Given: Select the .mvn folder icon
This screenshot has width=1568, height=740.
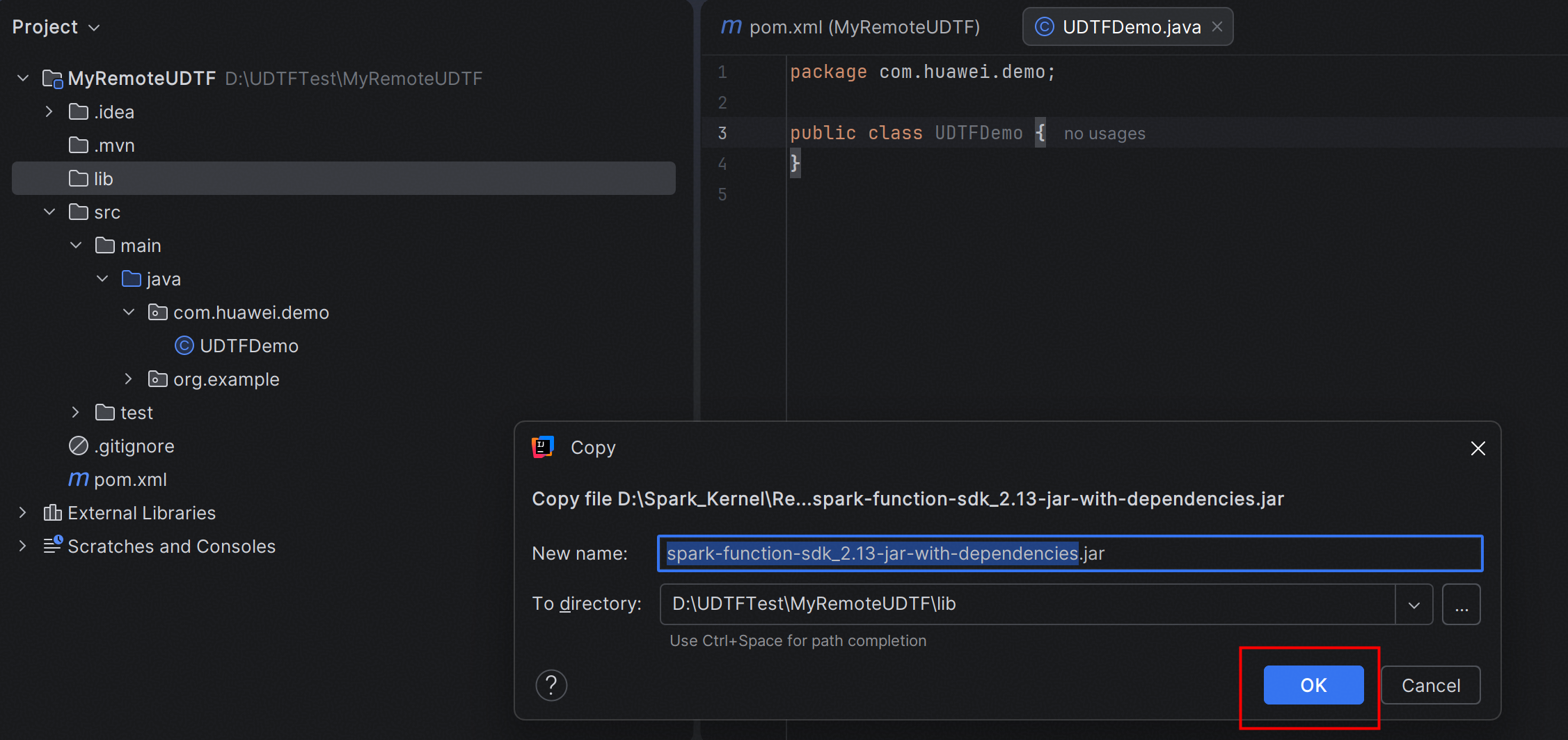Looking at the screenshot, I should (x=79, y=145).
